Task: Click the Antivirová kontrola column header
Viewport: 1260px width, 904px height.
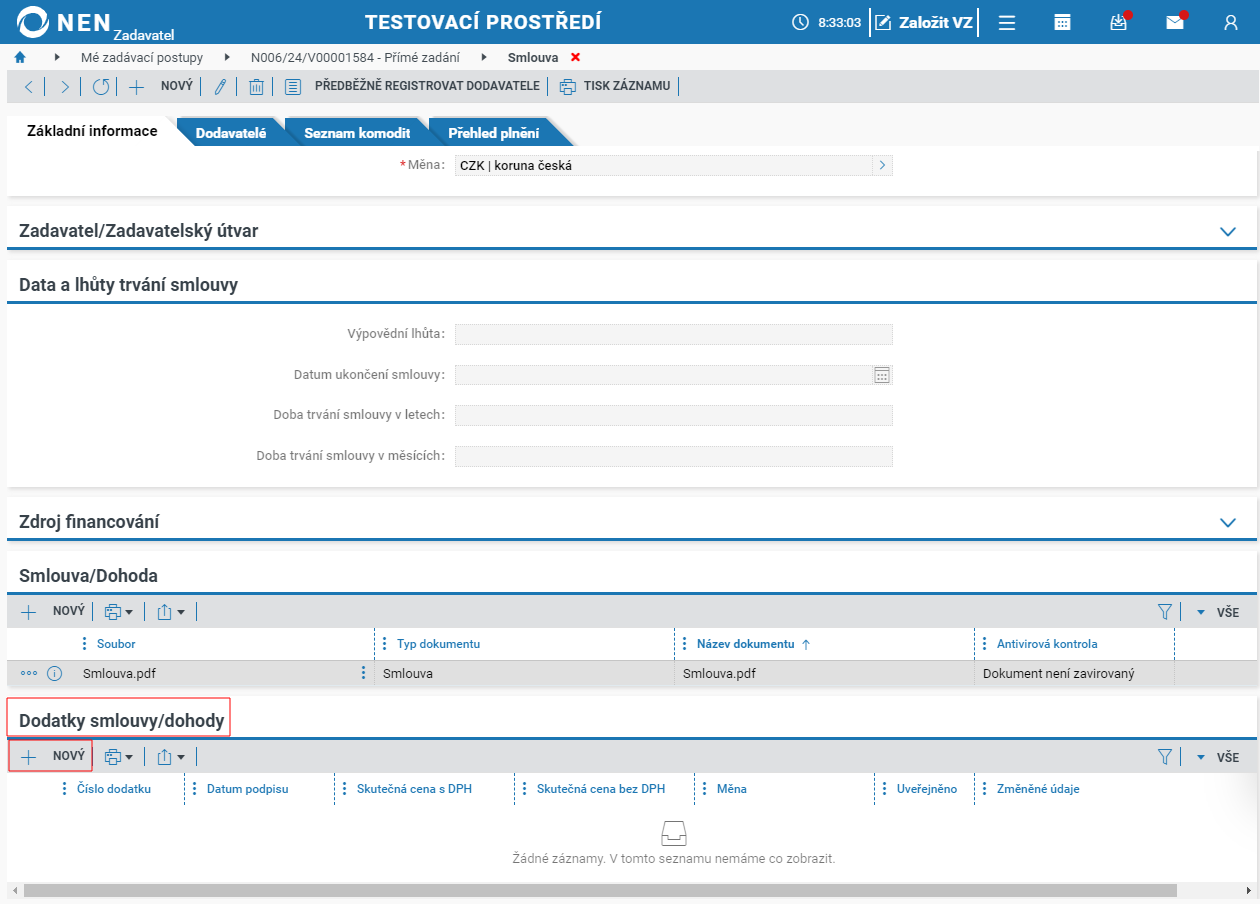Action: (x=1047, y=644)
